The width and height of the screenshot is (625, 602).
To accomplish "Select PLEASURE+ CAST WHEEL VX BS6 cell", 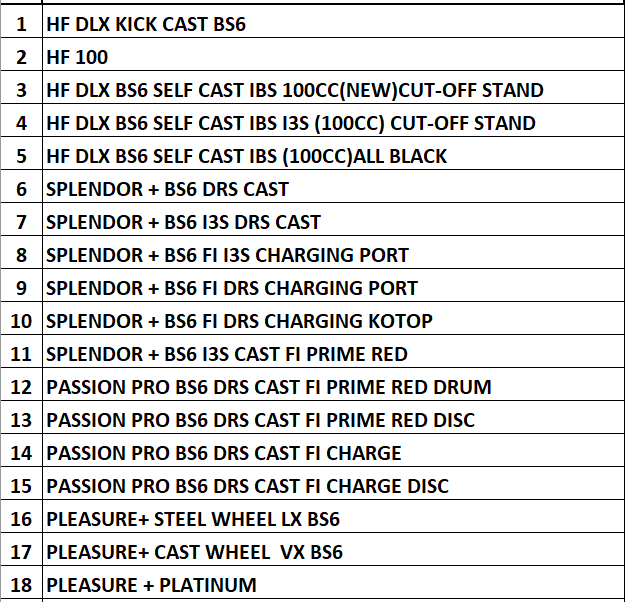I will point(195,552).
